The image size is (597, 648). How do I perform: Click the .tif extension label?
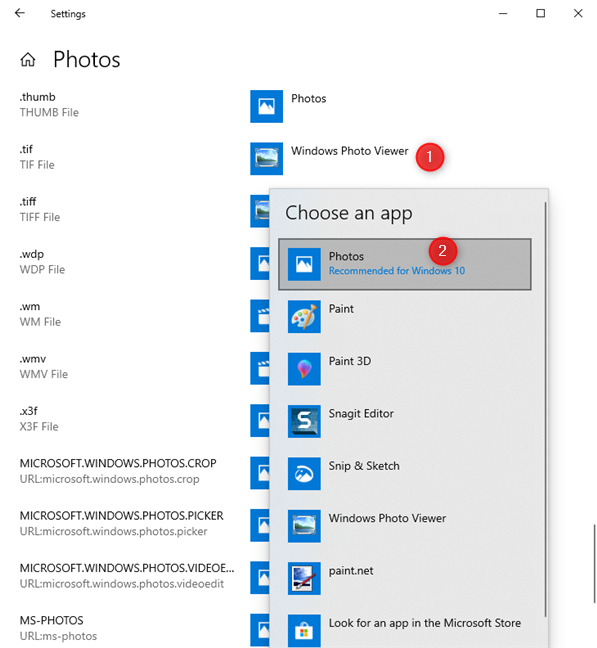coord(26,149)
